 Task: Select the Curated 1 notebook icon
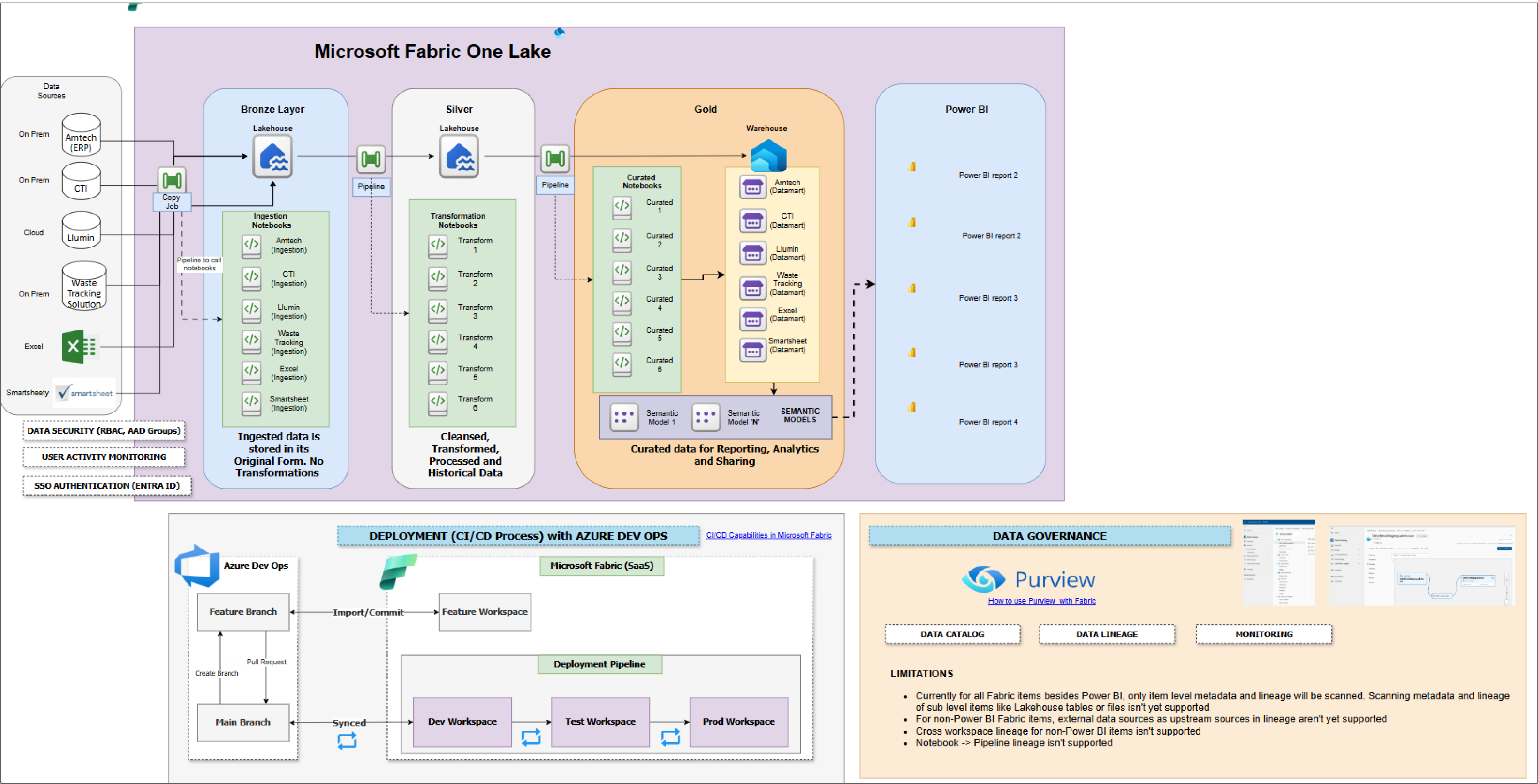coord(621,207)
